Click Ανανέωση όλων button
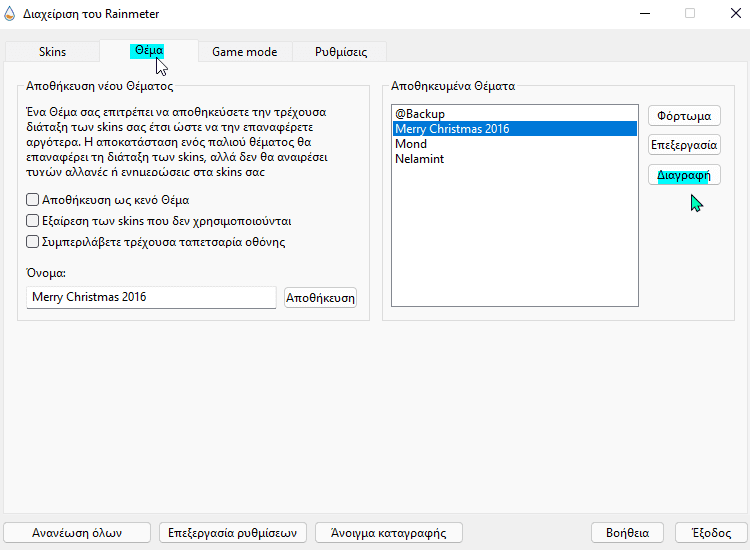750x550 pixels. pyautogui.click(x=77, y=533)
